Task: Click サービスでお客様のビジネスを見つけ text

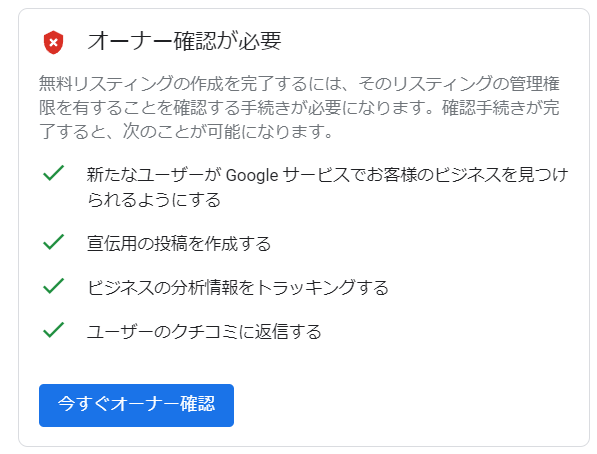Action: (x=426, y=175)
